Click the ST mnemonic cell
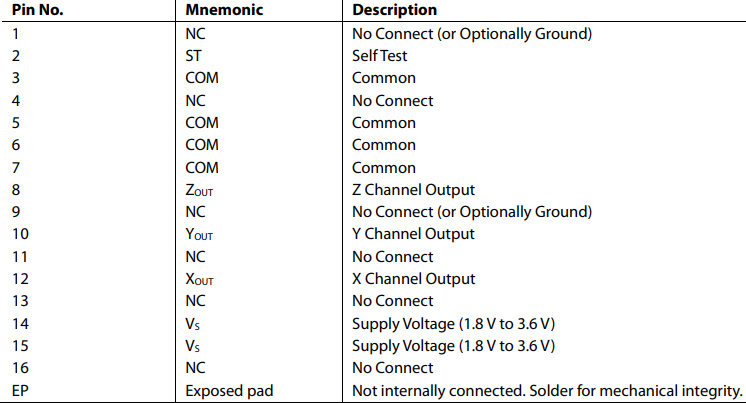746x403 pixels. click(194, 56)
